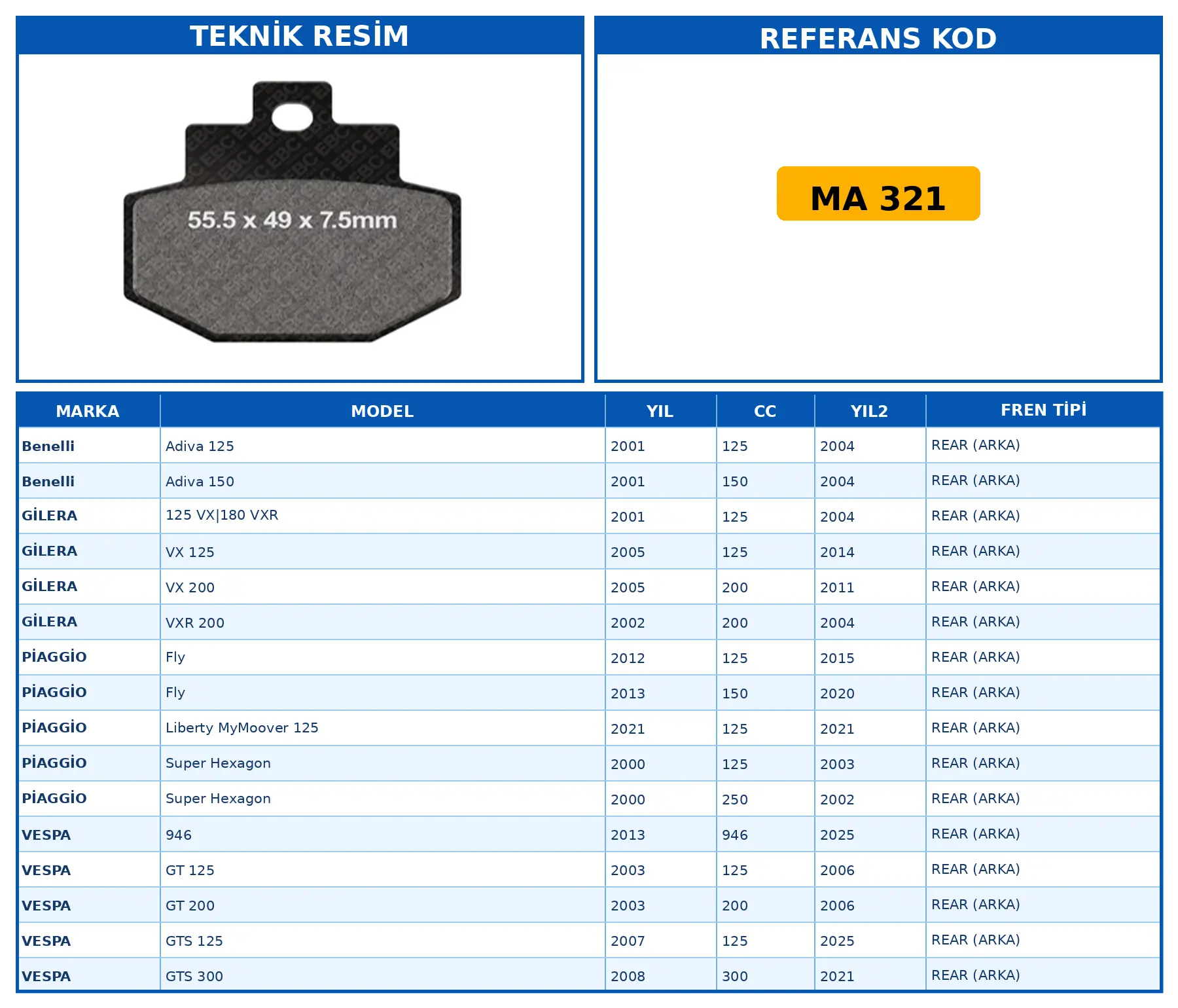Click the FREN TİPİ column header
Screen dimensions: 1178x1008
coord(1043,410)
